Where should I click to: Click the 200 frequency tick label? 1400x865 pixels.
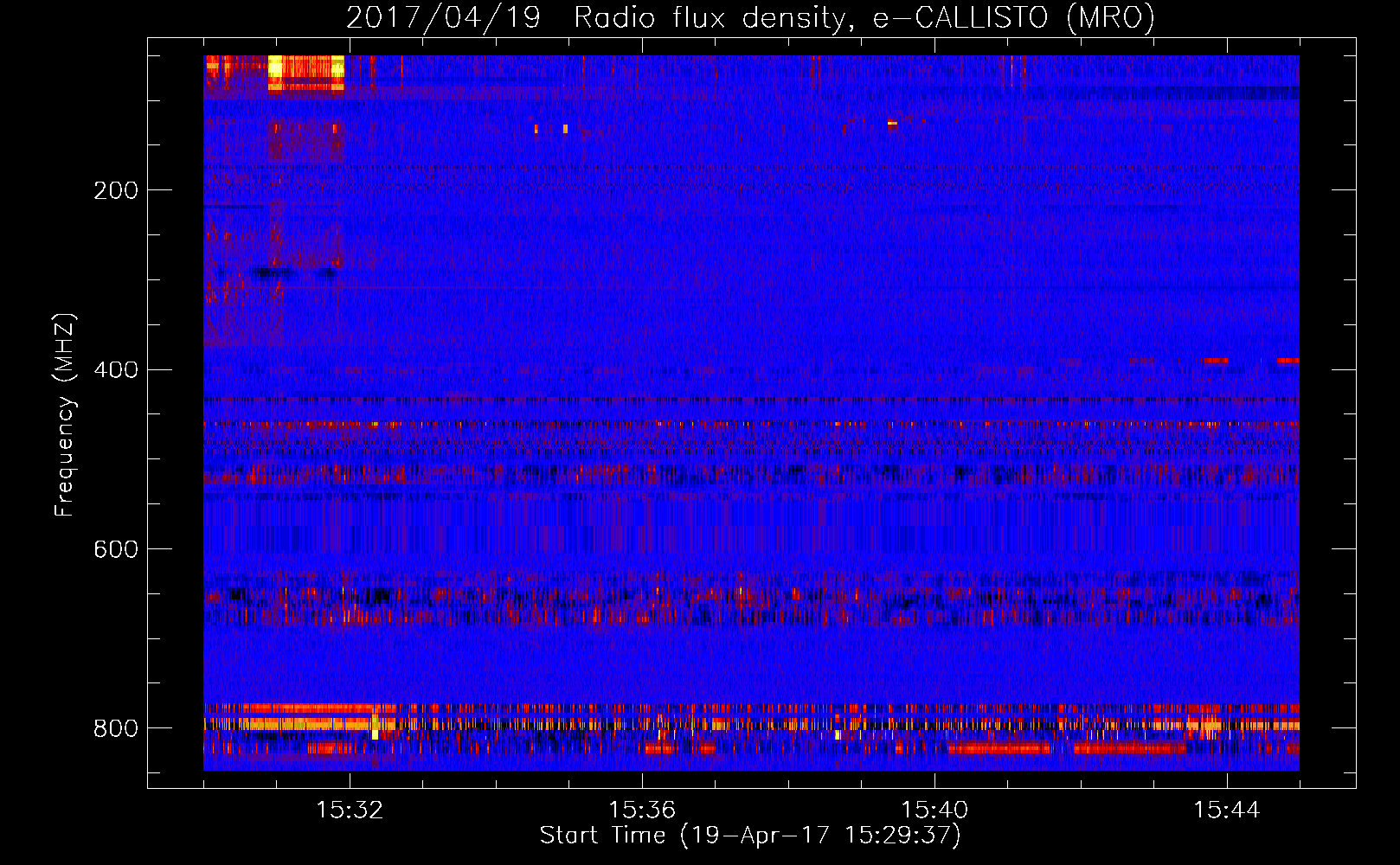tap(116, 190)
